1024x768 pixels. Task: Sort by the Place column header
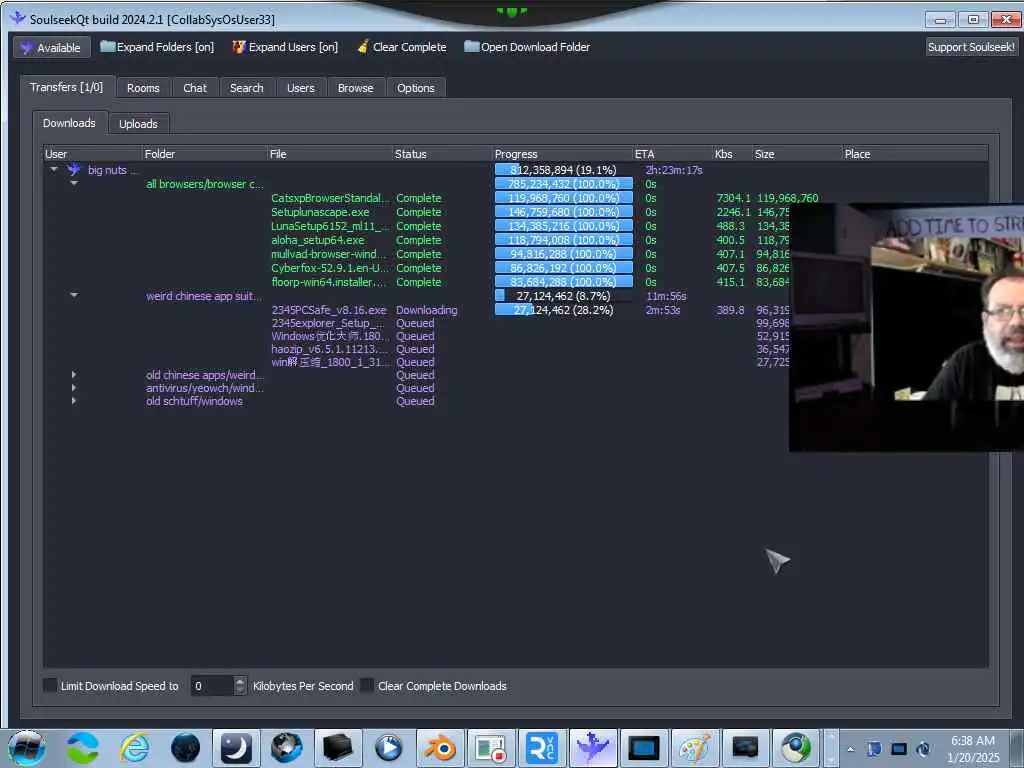(914, 154)
